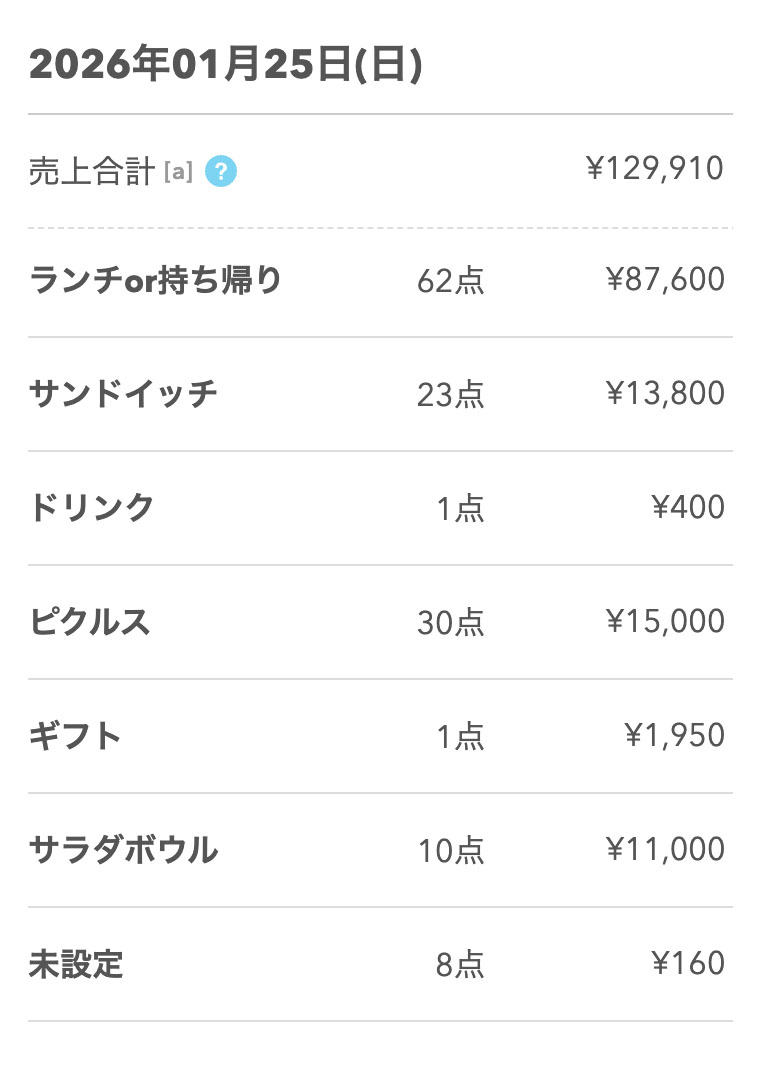Click the 売上合計 label
This screenshot has width=766, height=1076.
pos(92,172)
